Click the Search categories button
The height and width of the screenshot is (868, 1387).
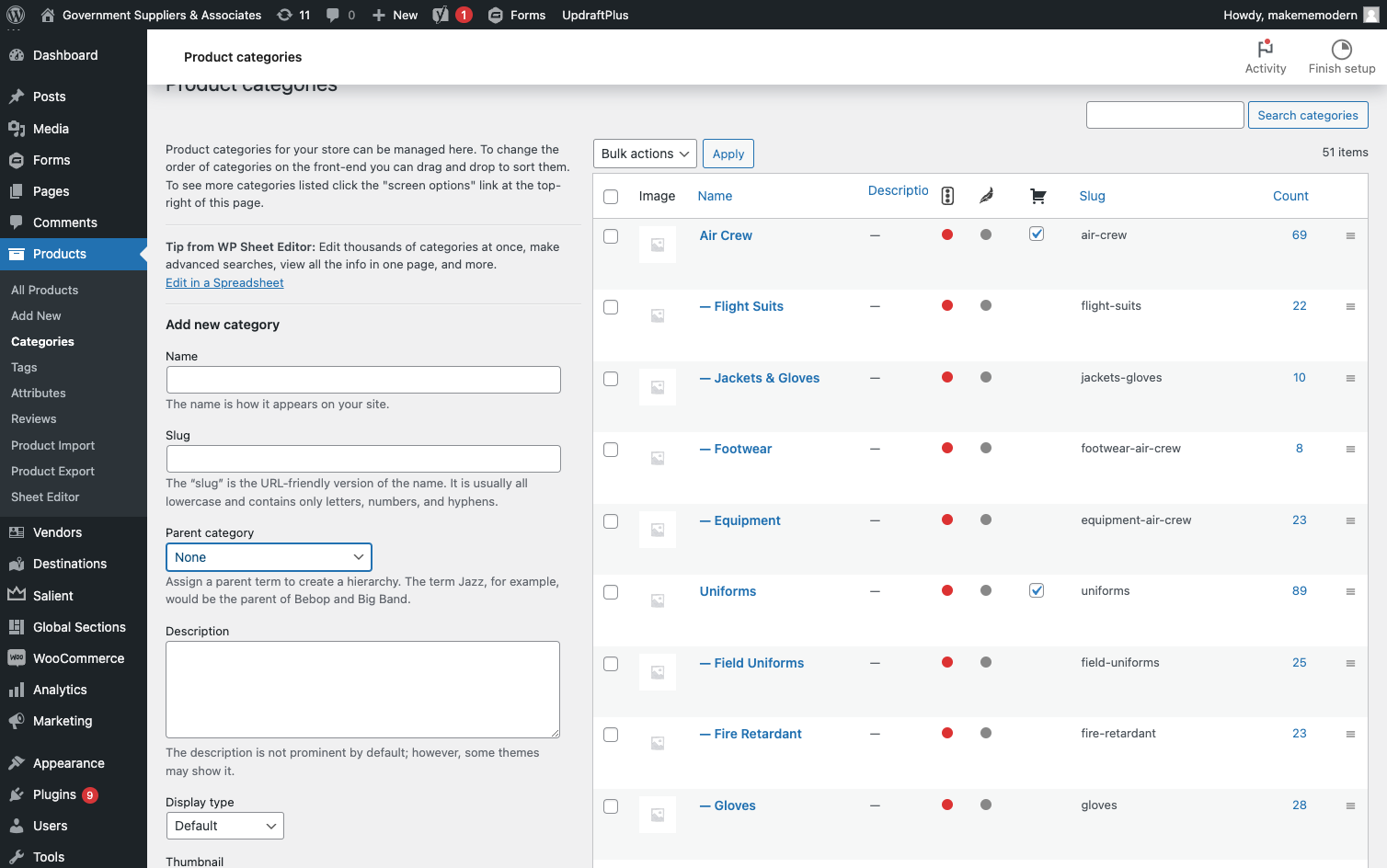tap(1308, 115)
